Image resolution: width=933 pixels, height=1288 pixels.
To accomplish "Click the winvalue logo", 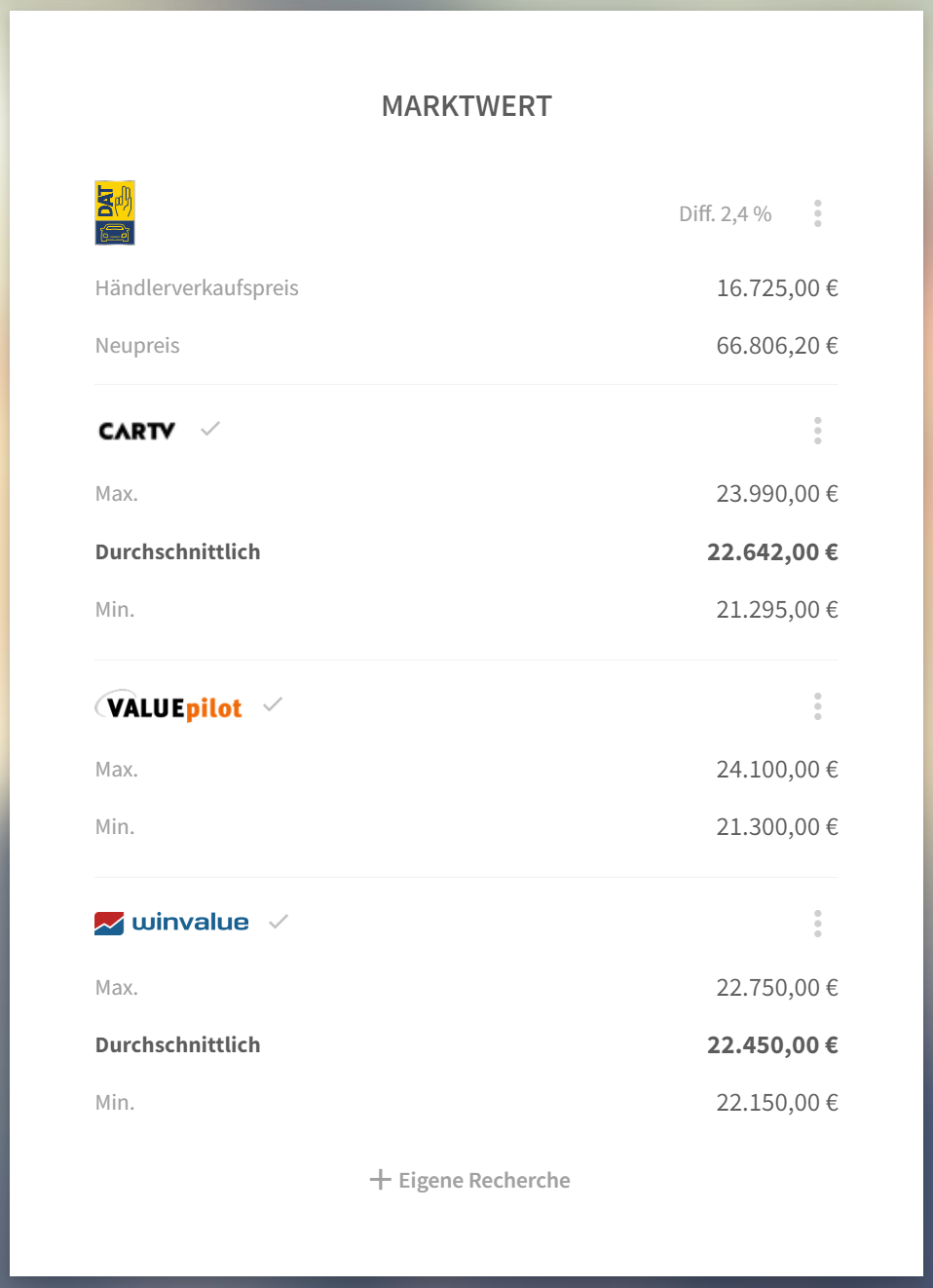I will tap(171, 922).
